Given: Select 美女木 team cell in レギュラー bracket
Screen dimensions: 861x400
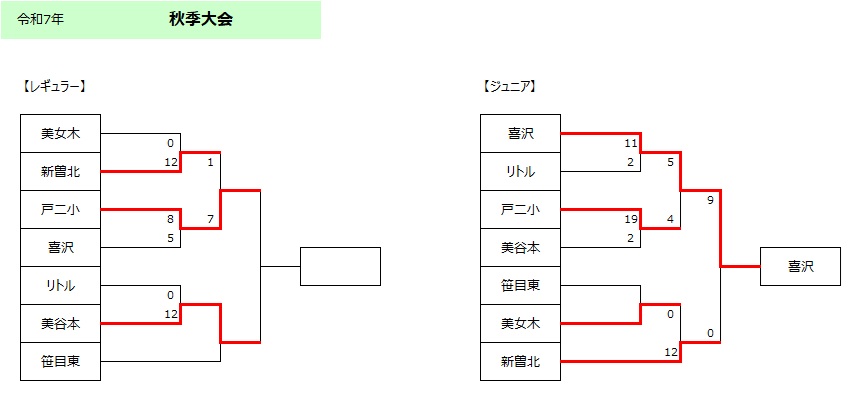Looking at the screenshot, I should coord(60,133).
